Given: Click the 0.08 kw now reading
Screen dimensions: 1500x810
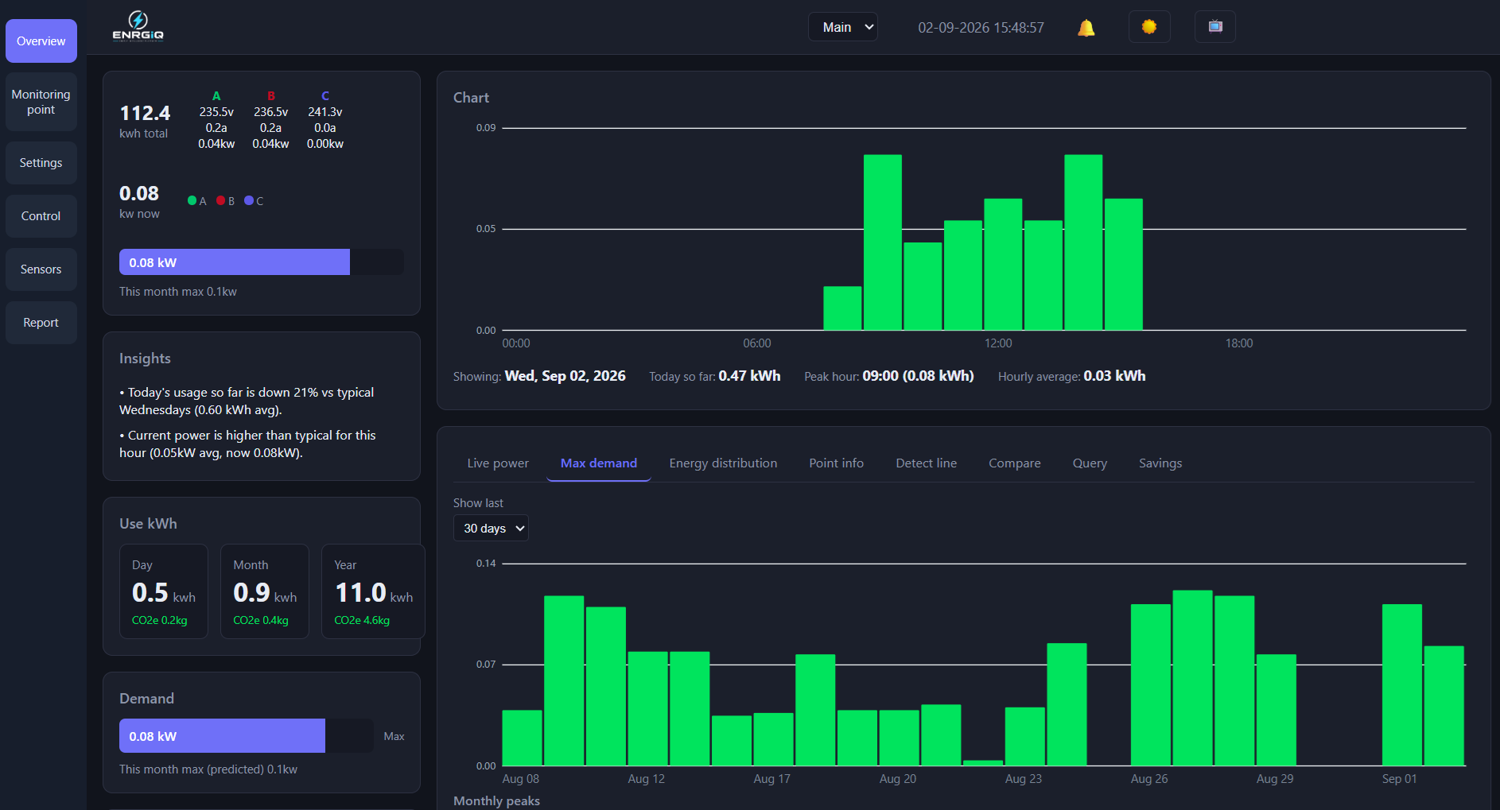Looking at the screenshot, I should pos(139,200).
